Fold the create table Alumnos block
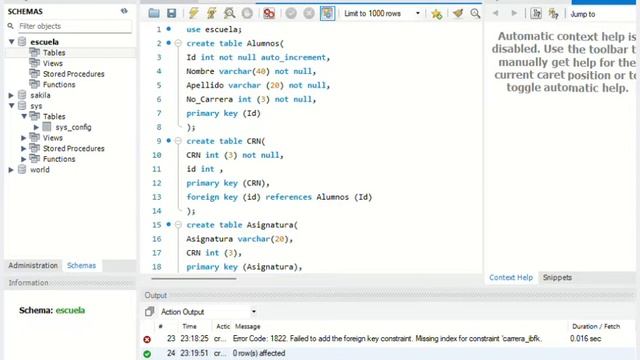The width and height of the screenshot is (640, 360). [x=178, y=43]
